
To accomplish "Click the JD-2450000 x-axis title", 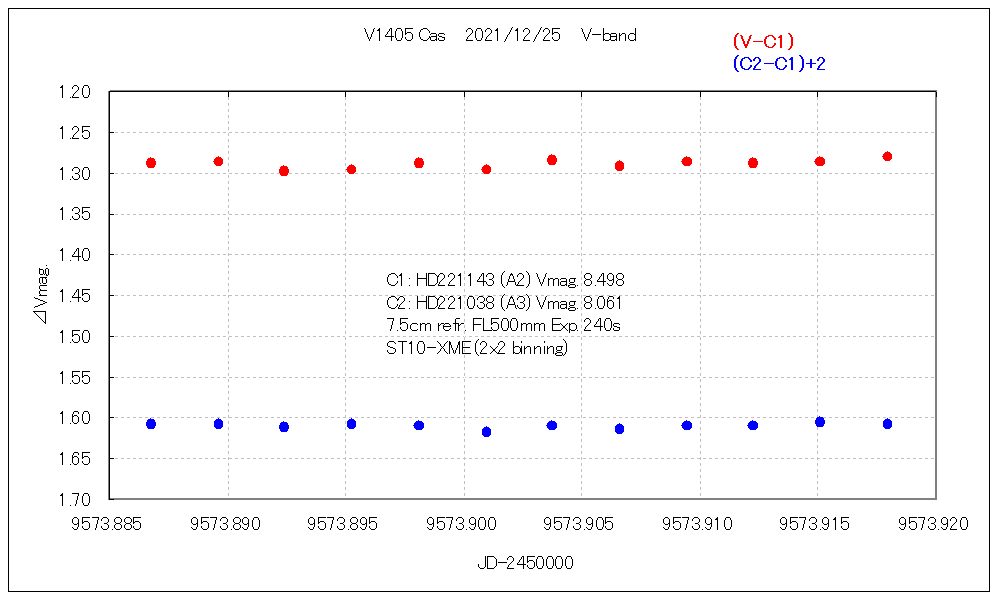I will (x=525, y=563).
